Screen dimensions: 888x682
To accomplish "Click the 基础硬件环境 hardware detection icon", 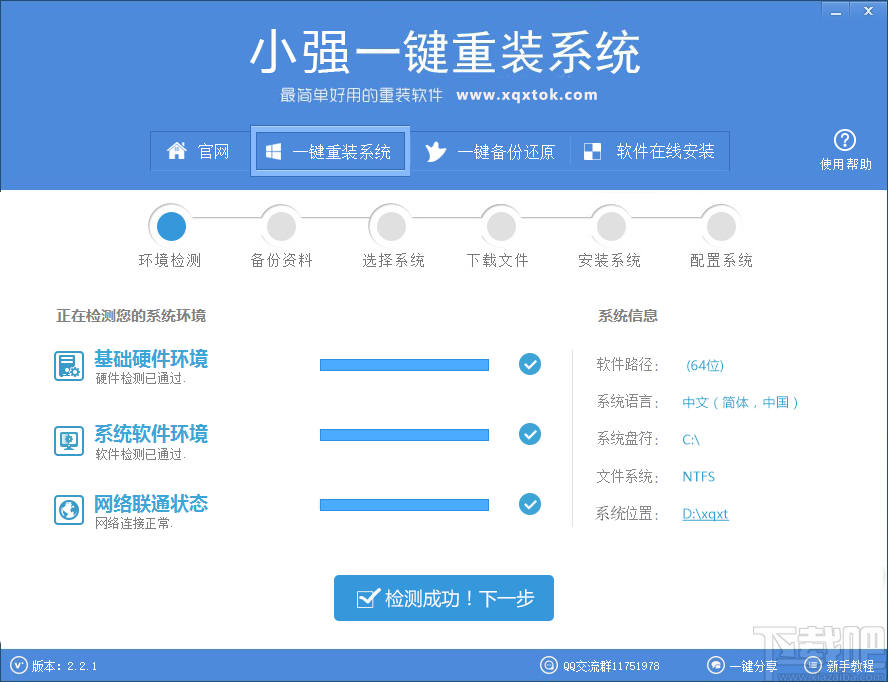I will pos(68,367).
